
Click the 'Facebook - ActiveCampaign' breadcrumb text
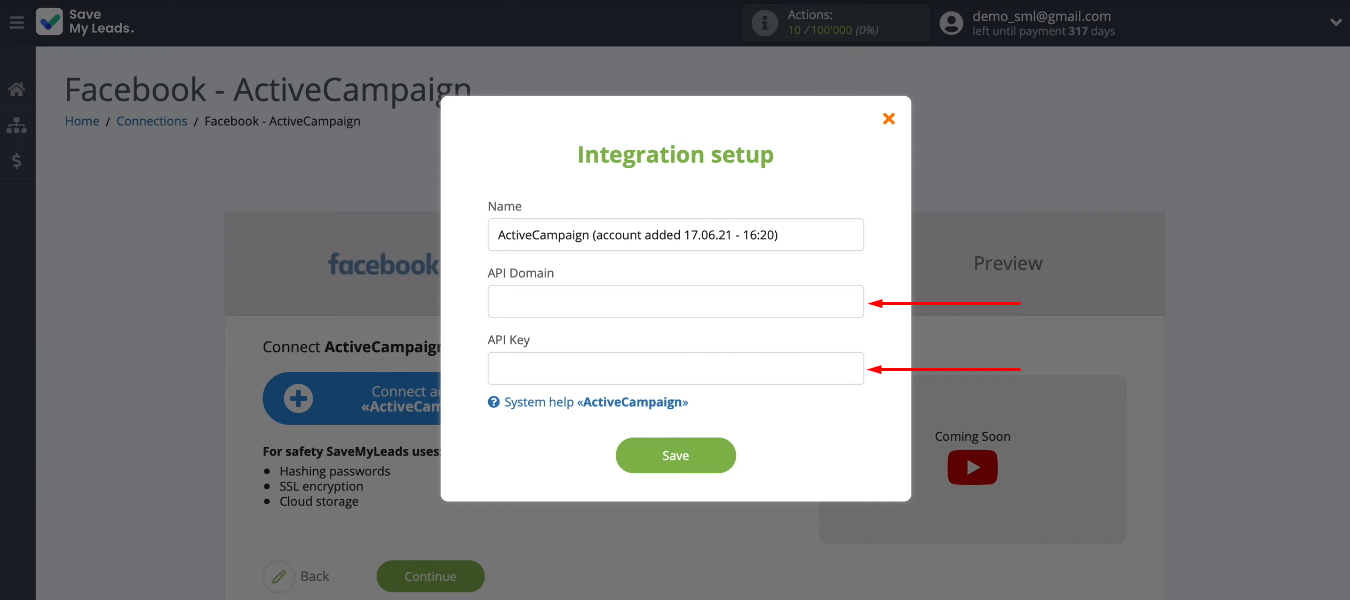[x=282, y=121]
